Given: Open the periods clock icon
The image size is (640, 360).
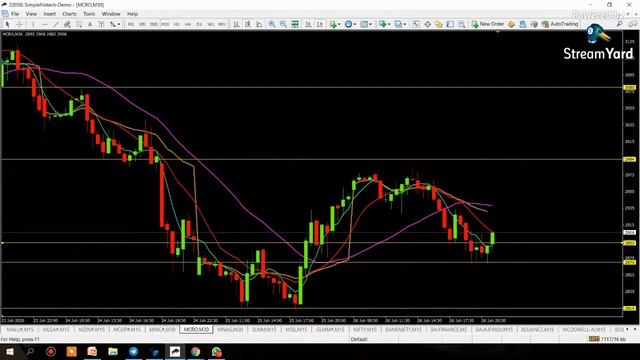Looking at the screenshot, I should pyautogui.click(x=348, y=24).
